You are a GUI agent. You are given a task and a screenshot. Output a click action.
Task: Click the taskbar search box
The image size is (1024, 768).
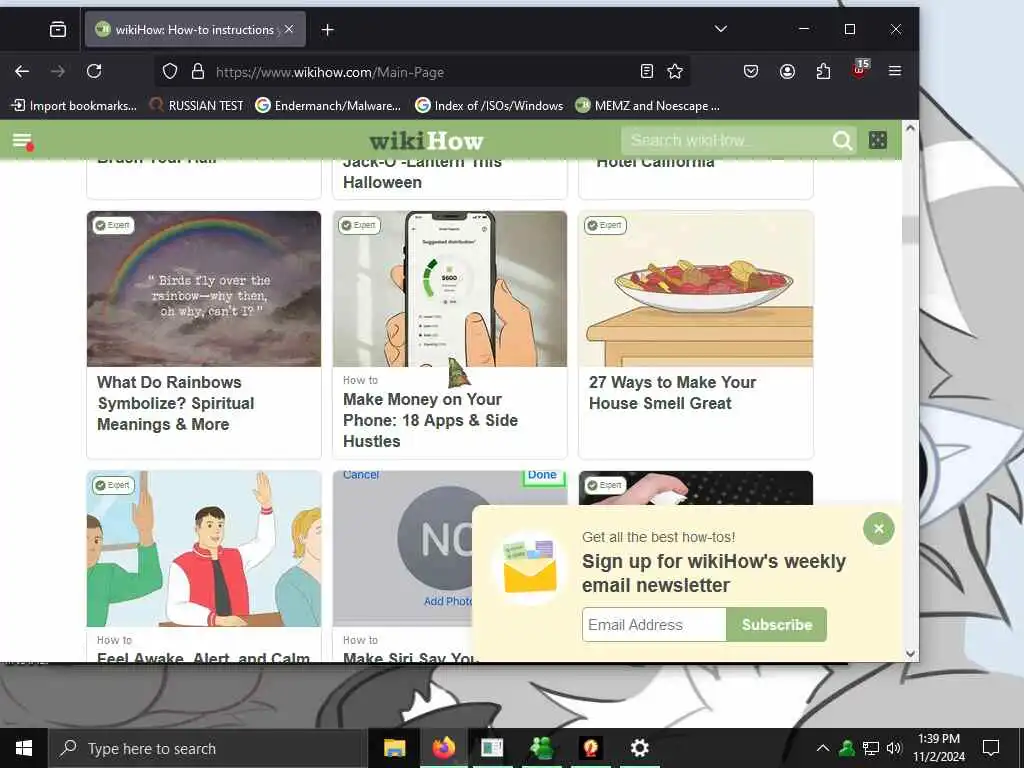coord(208,748)
